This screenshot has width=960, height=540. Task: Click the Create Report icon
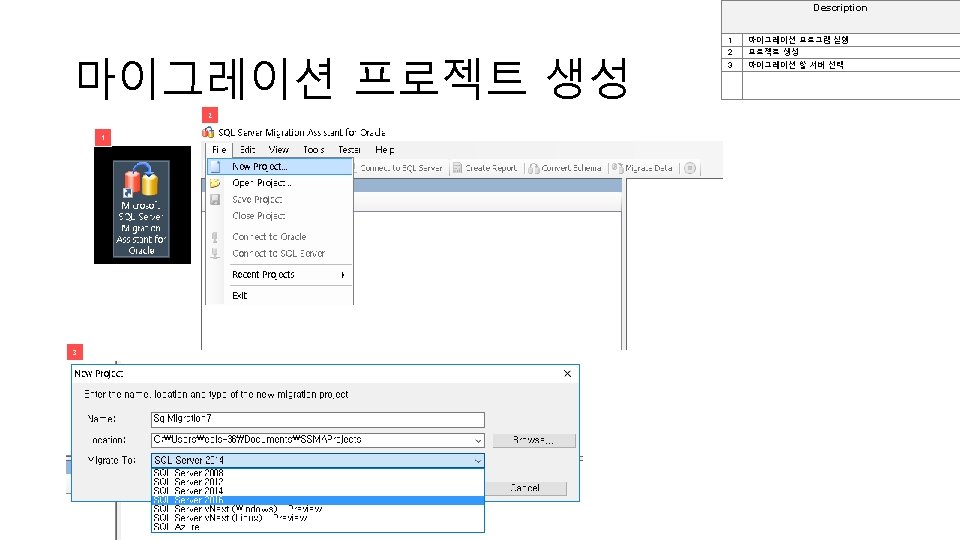[x=457, y=168]
